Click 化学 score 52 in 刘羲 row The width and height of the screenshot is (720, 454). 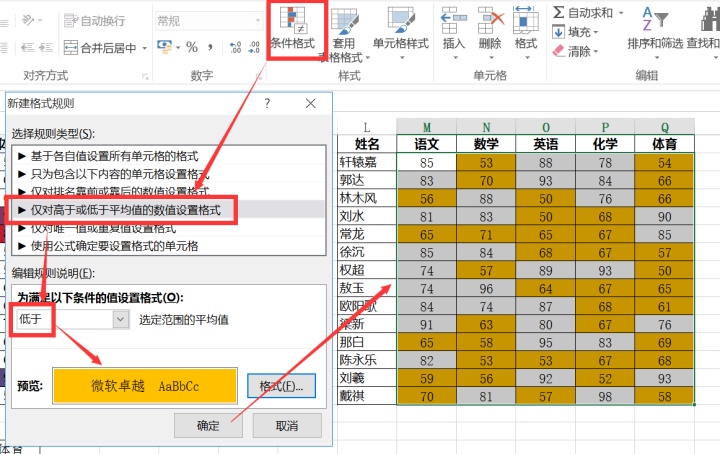click(x=605, y=378)
